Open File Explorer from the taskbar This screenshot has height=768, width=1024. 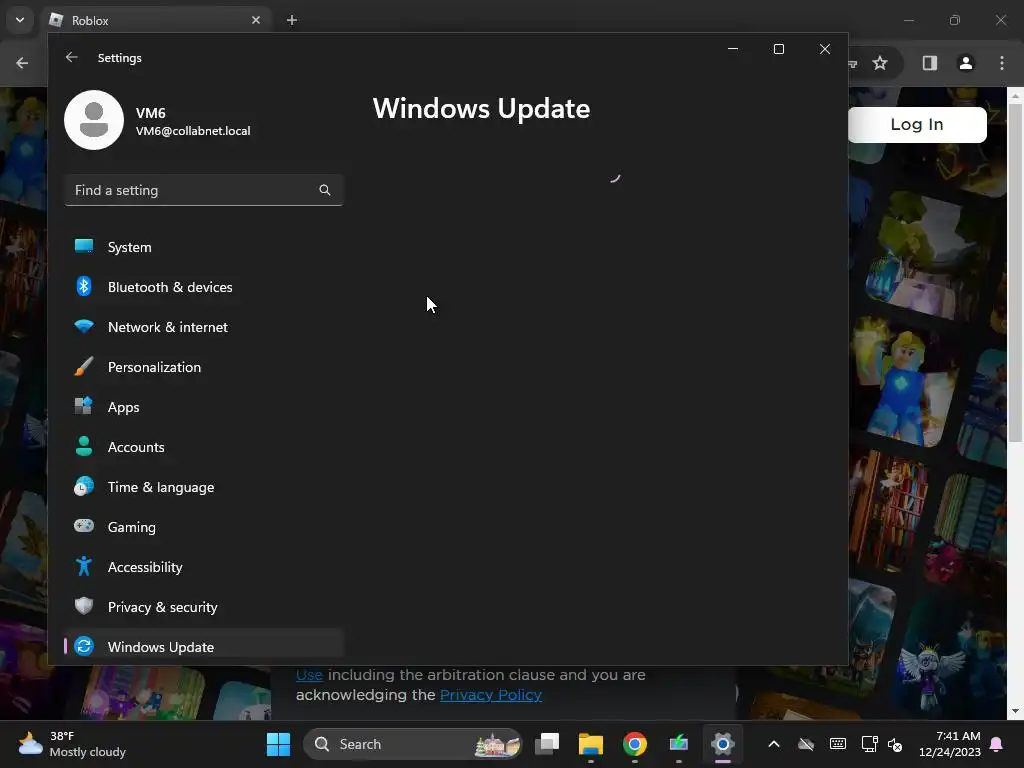591,744
